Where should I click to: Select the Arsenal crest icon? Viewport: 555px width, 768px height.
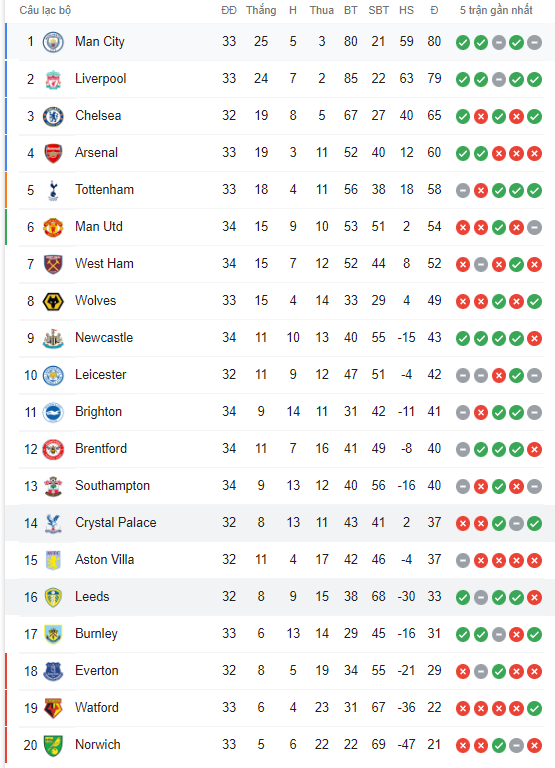coord(53,153)
